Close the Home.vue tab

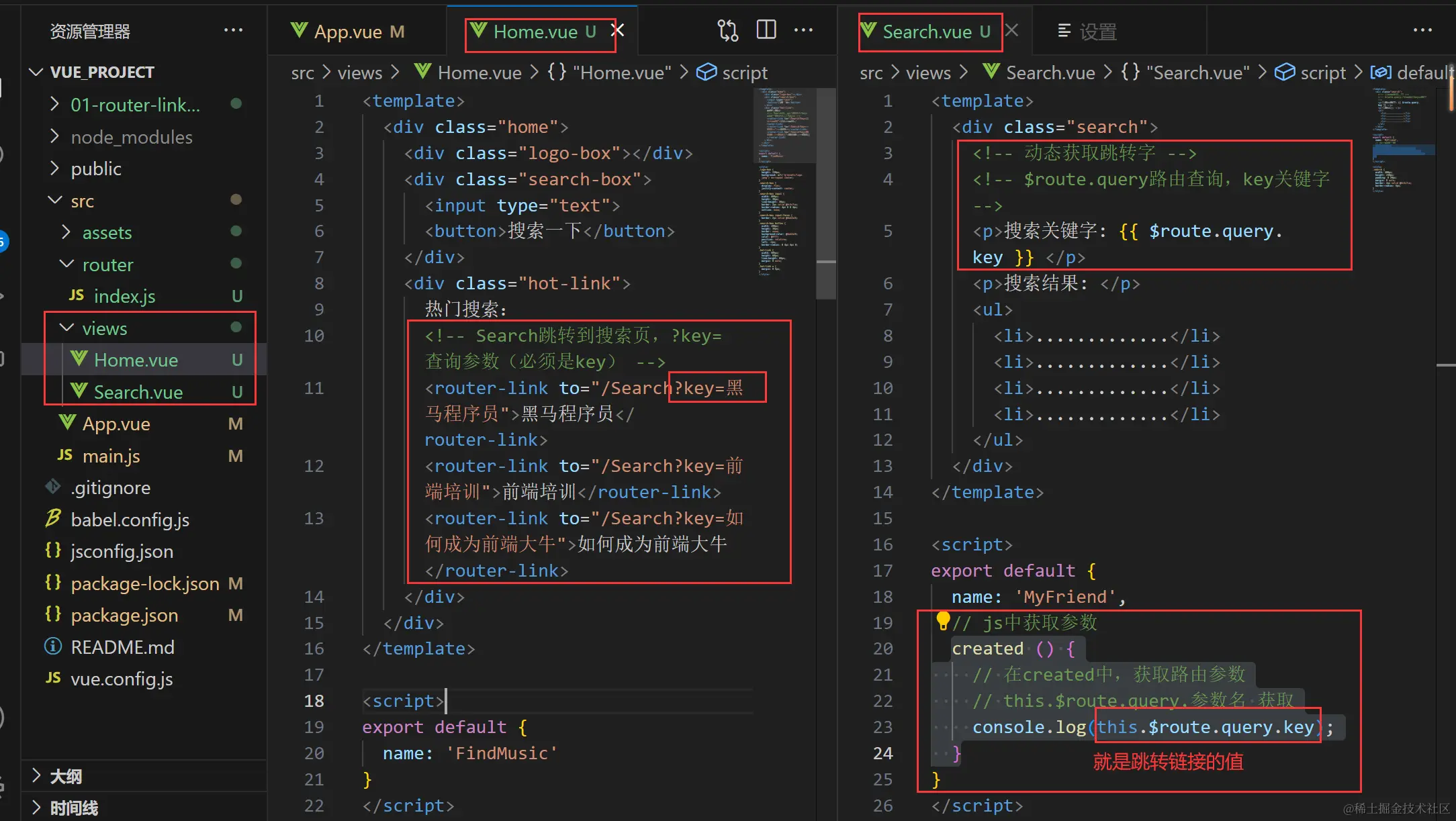(618, 30)
